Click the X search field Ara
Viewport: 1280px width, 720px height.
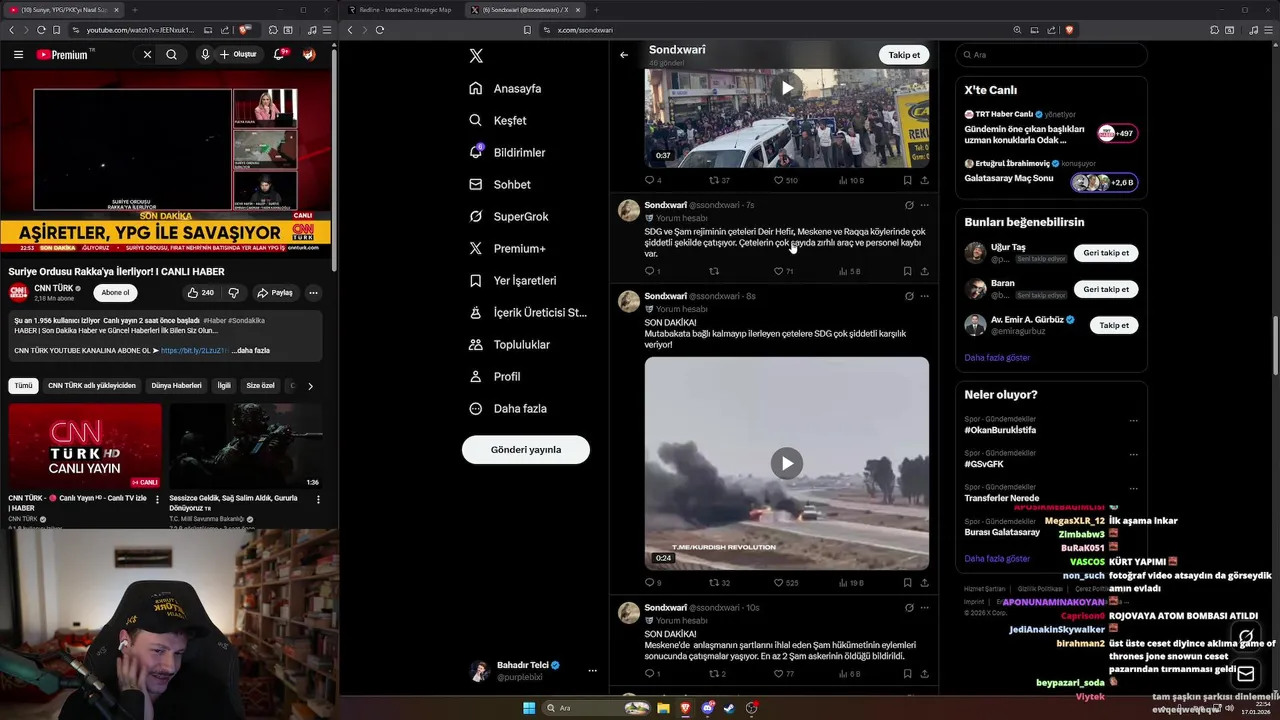pos(1051,55)
